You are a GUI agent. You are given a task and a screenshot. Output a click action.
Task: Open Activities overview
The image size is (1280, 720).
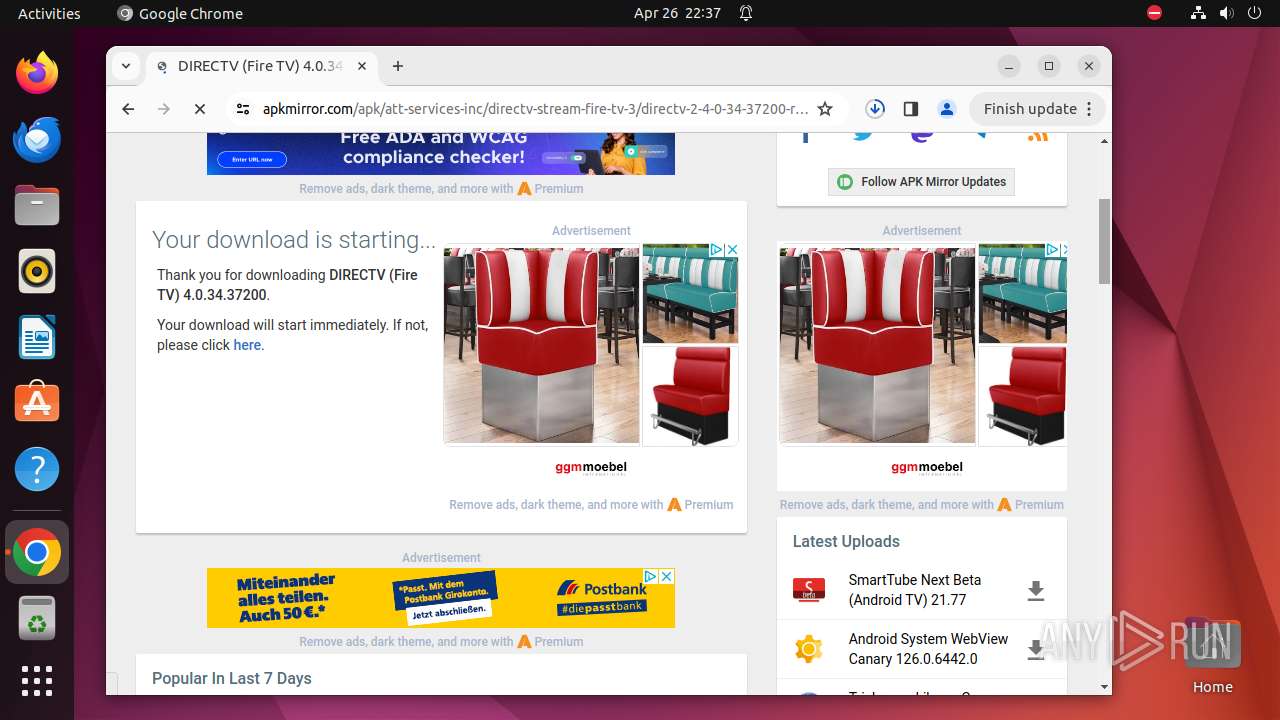point(49,13)
